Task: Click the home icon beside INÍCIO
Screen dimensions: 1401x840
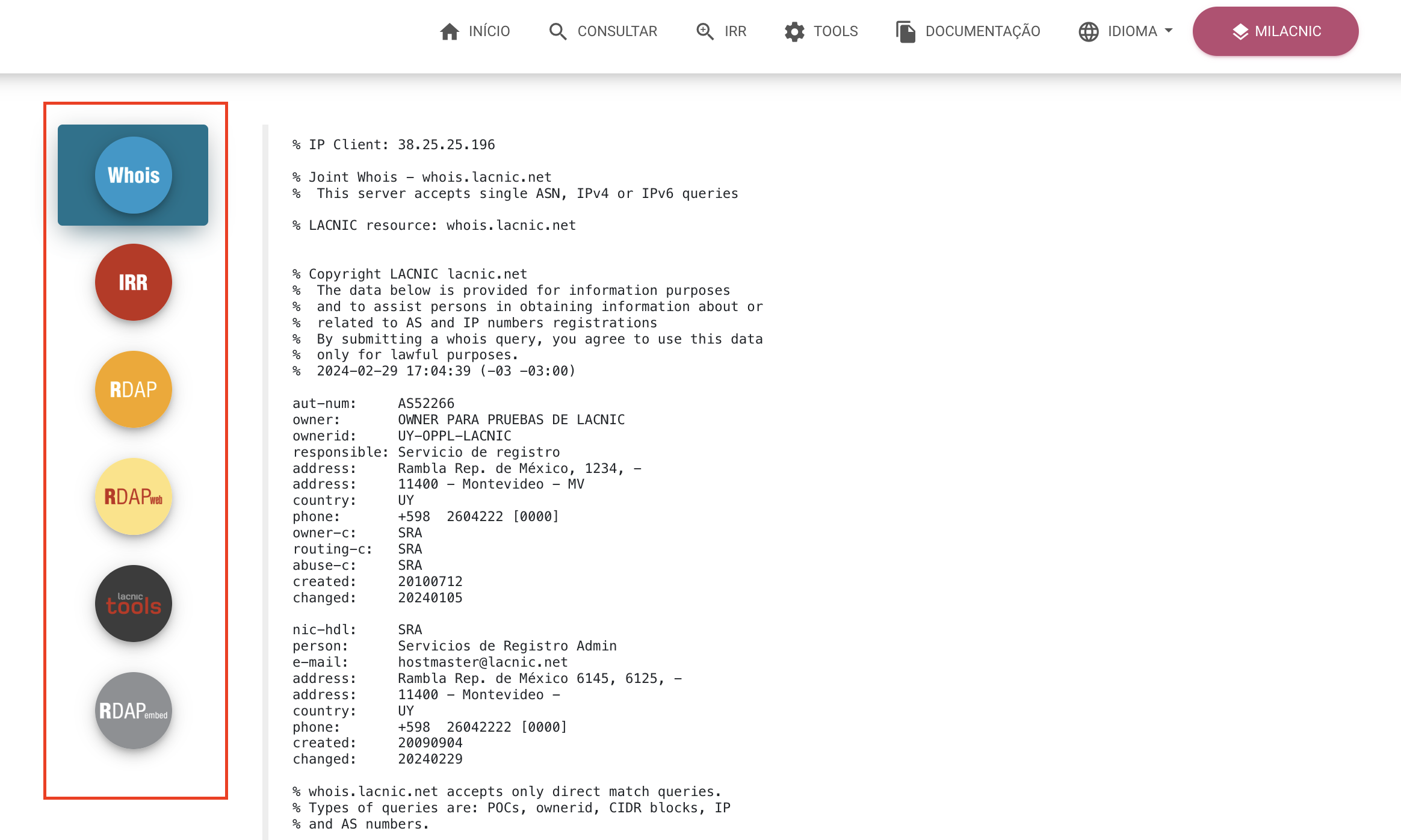Action: click(450, 31)
